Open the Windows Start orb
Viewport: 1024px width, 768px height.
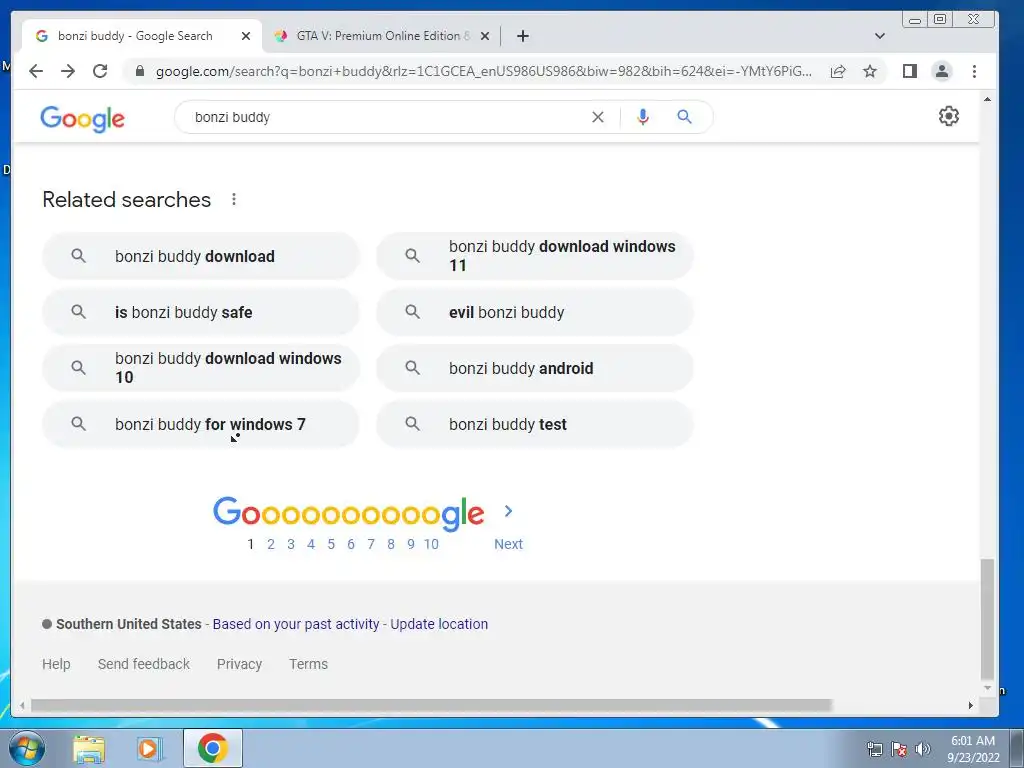[x=27, y=748]
